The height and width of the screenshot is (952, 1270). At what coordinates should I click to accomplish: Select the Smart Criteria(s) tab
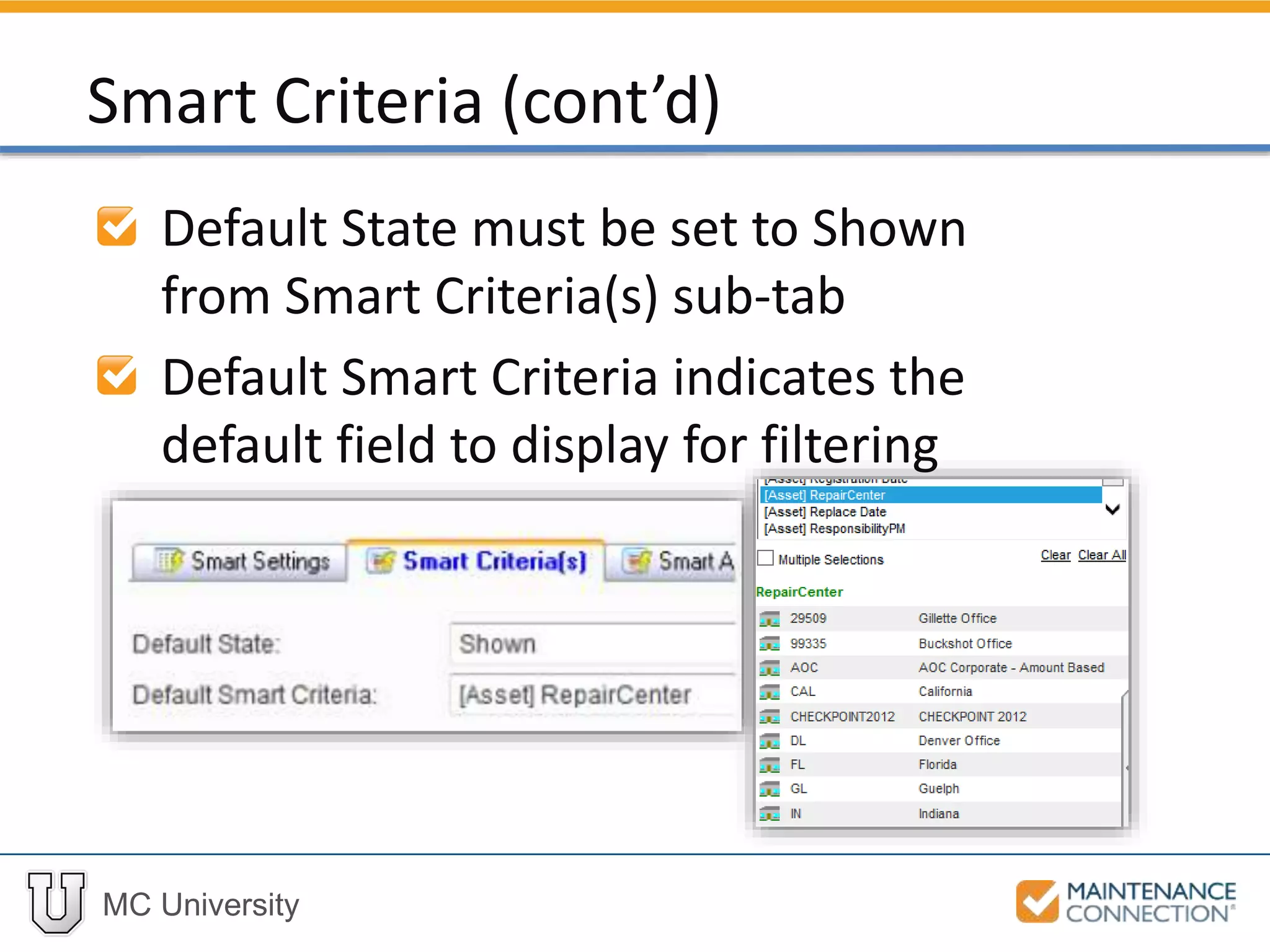pos(476,560)
